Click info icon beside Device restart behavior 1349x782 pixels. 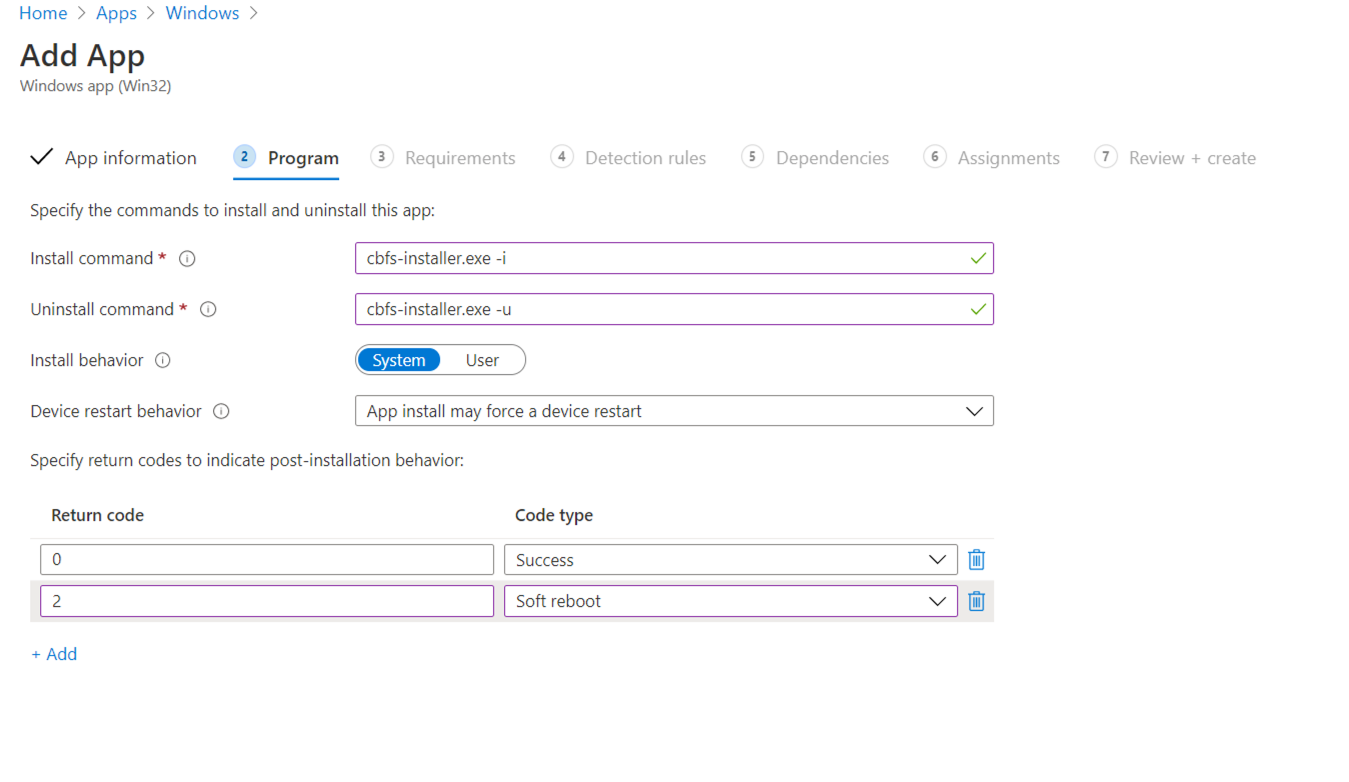coord(222,412)
